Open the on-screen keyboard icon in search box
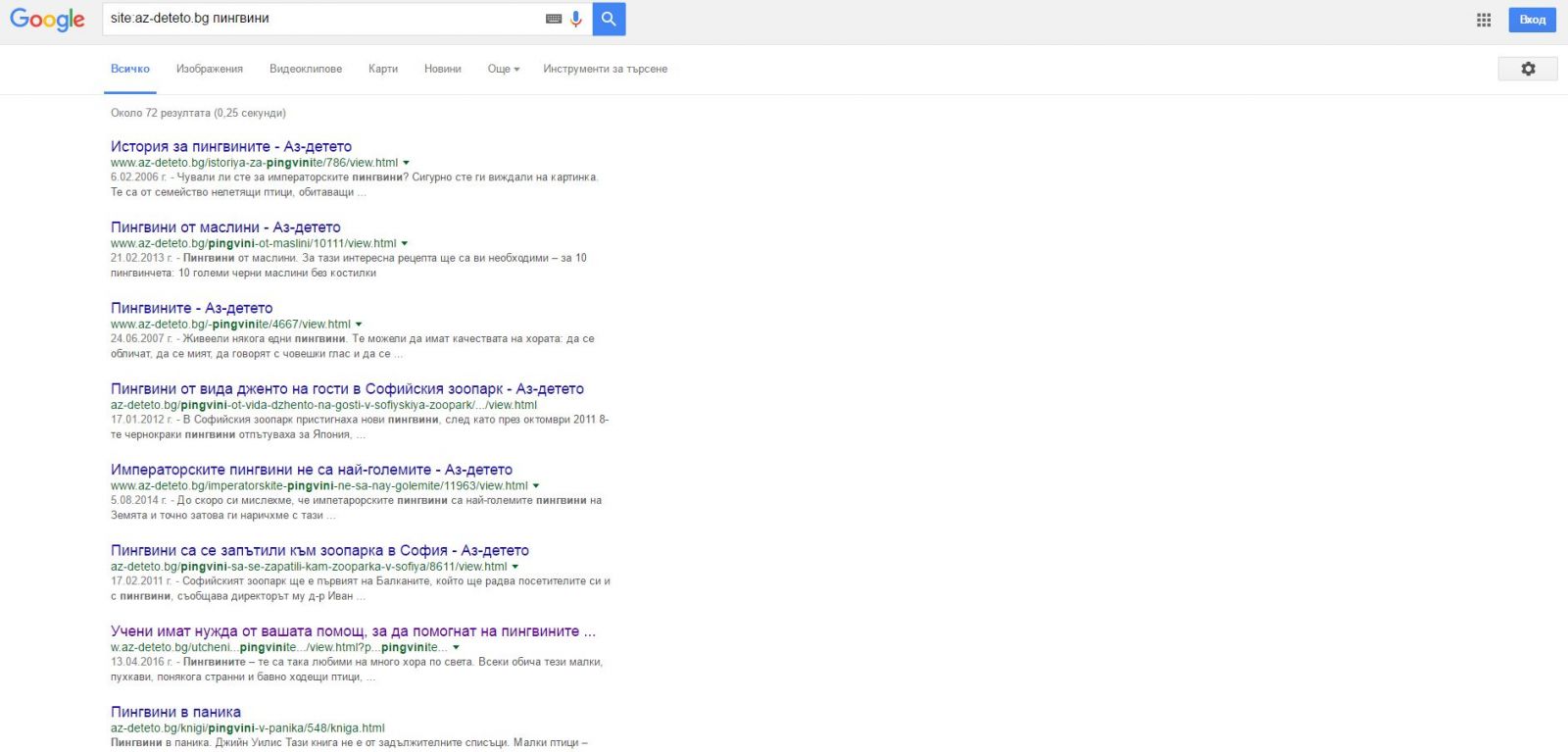 [554, 19]
